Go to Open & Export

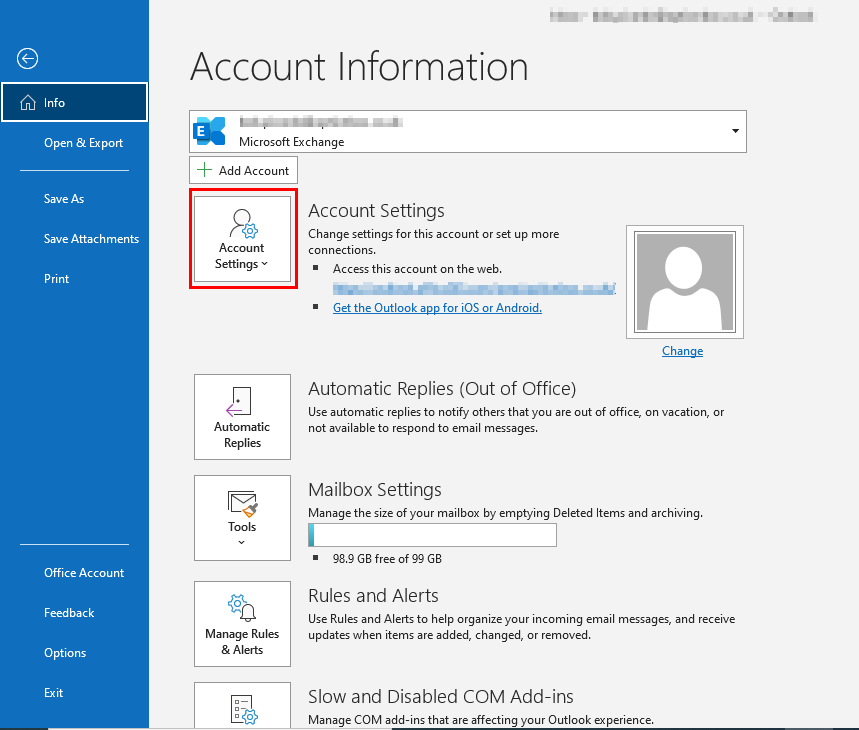tap(83, 143)
